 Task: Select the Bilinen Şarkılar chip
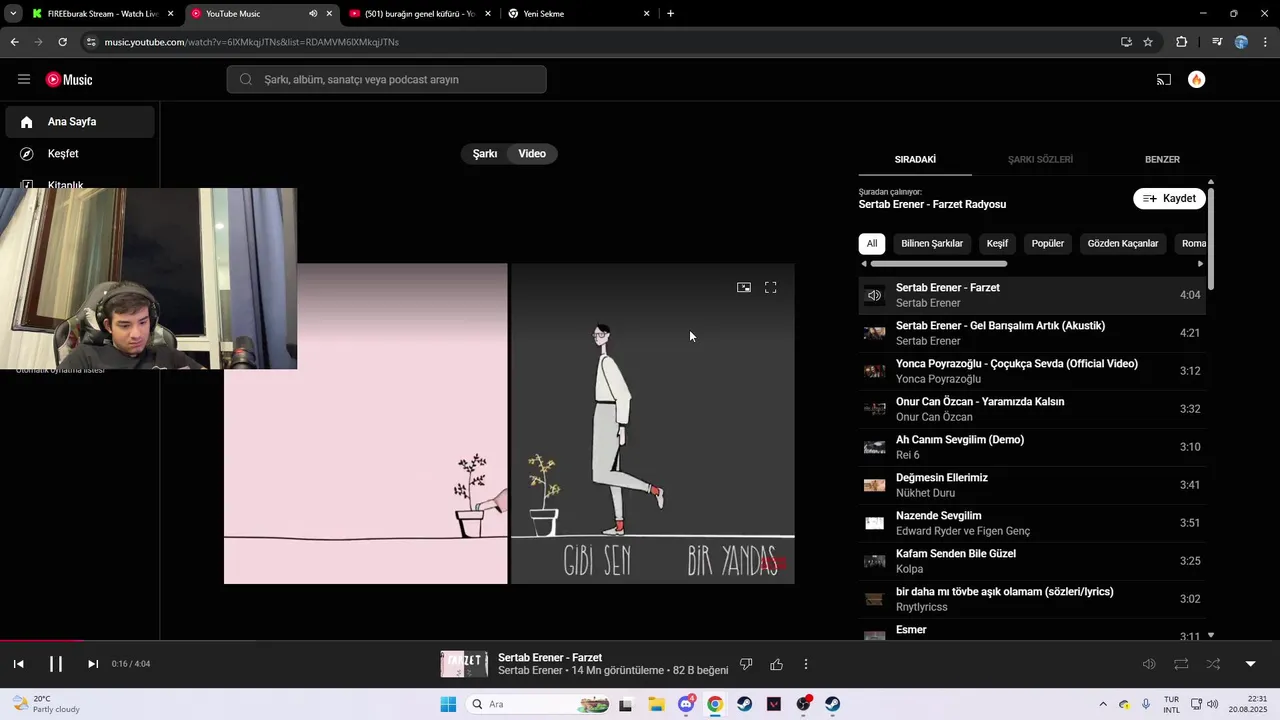point(932,243)
